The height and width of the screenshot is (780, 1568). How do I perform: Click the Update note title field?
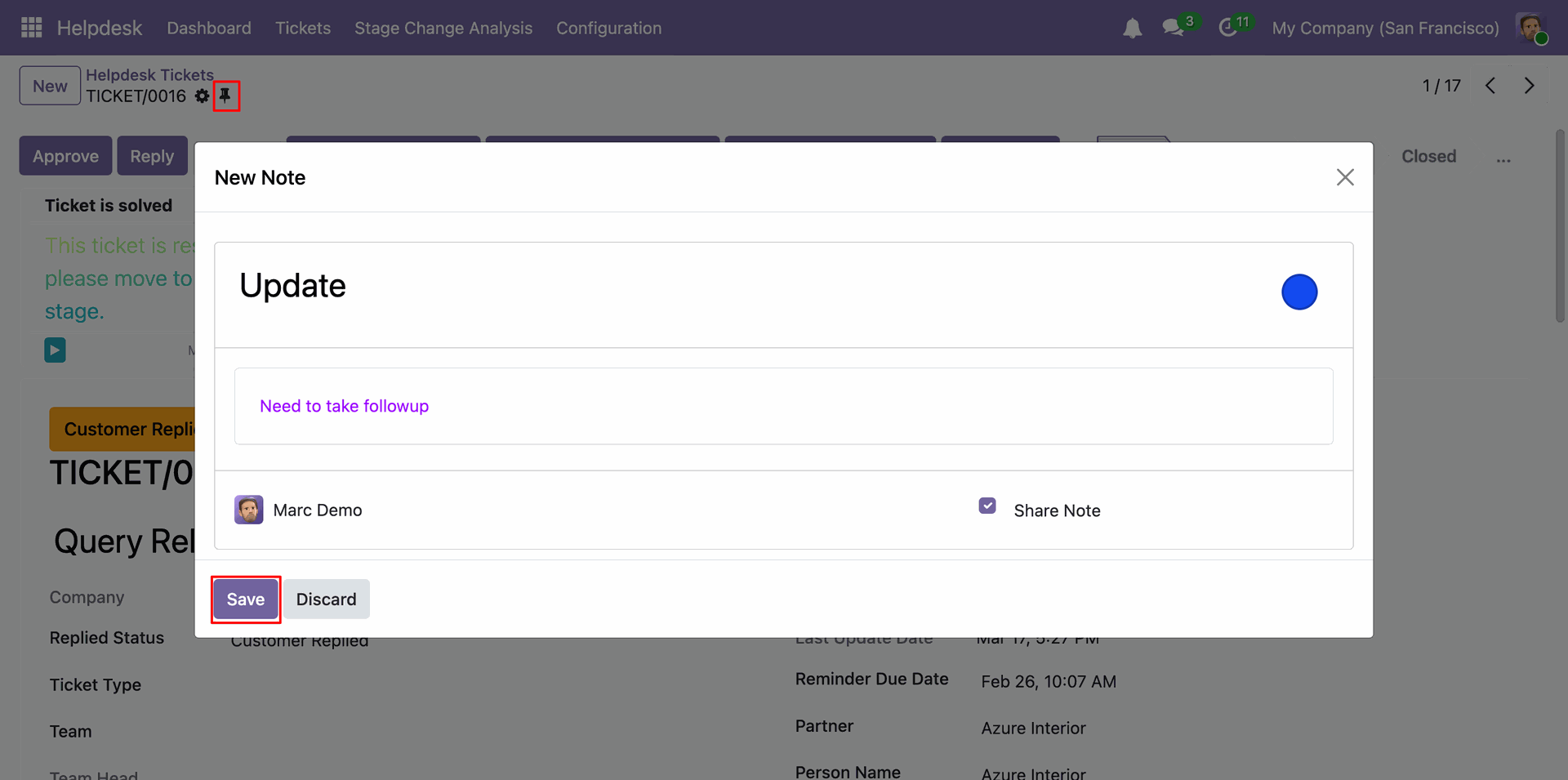pyautogui.click(x=293, y=287)
